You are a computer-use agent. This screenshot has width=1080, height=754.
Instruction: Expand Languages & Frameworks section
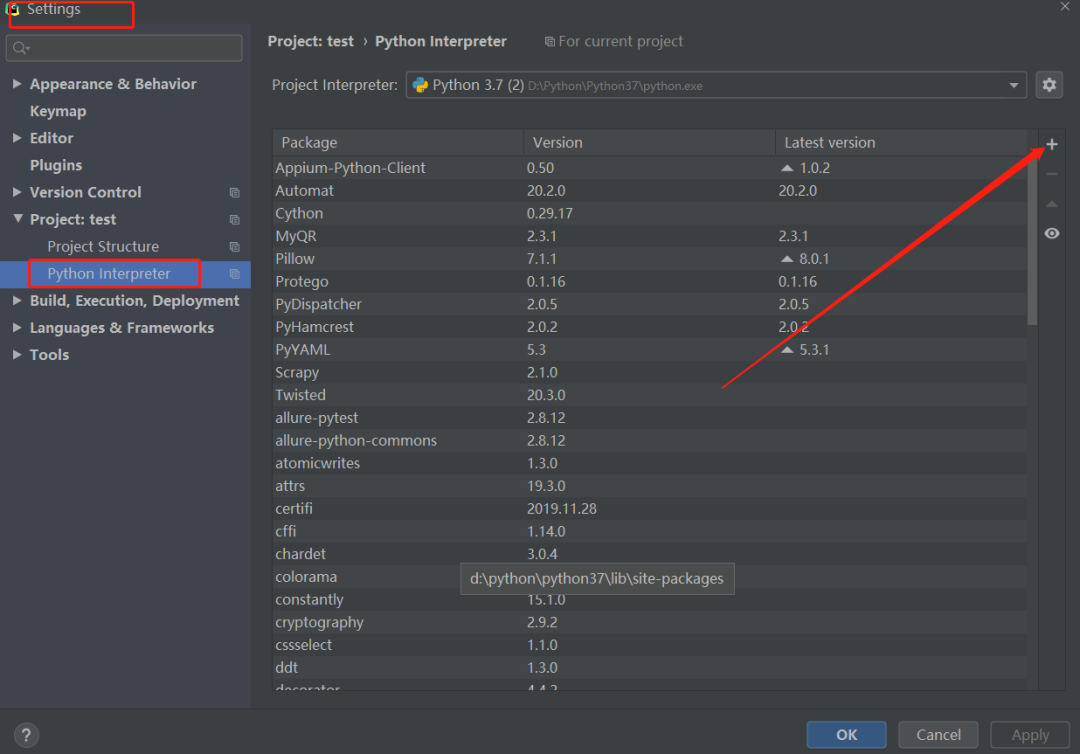click(17, 328)
